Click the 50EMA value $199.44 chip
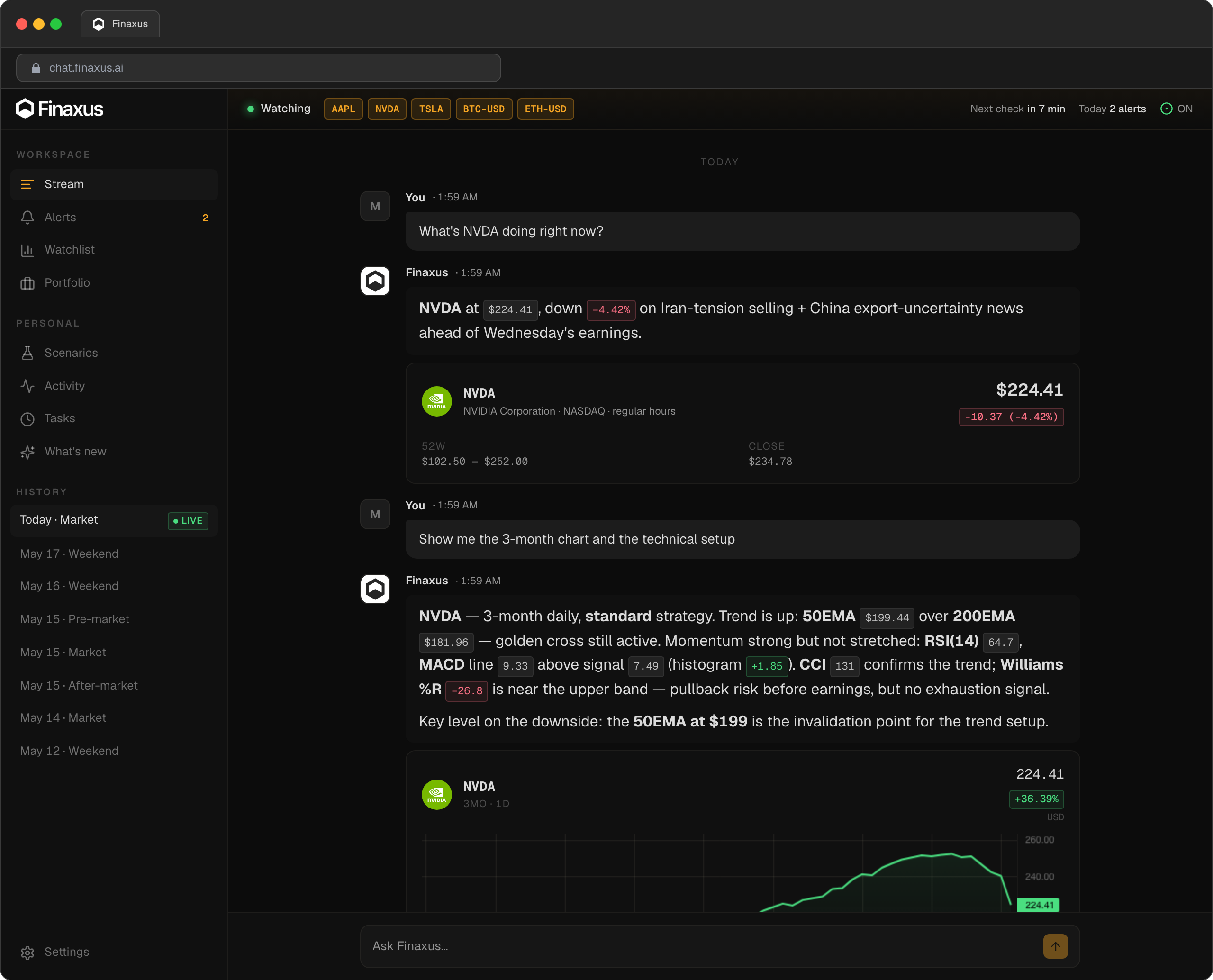 tap(887, 617)
